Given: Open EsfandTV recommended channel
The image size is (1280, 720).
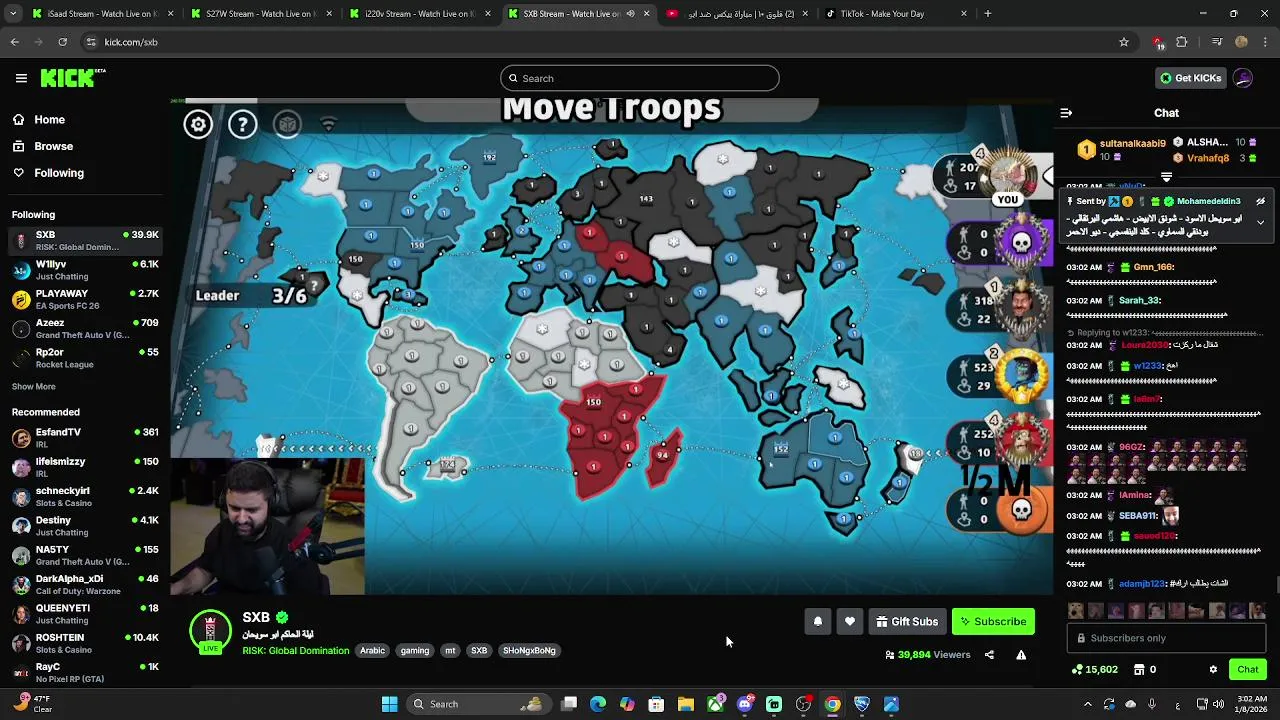Looking at the screenshot, I should click(x=85, y=437).
